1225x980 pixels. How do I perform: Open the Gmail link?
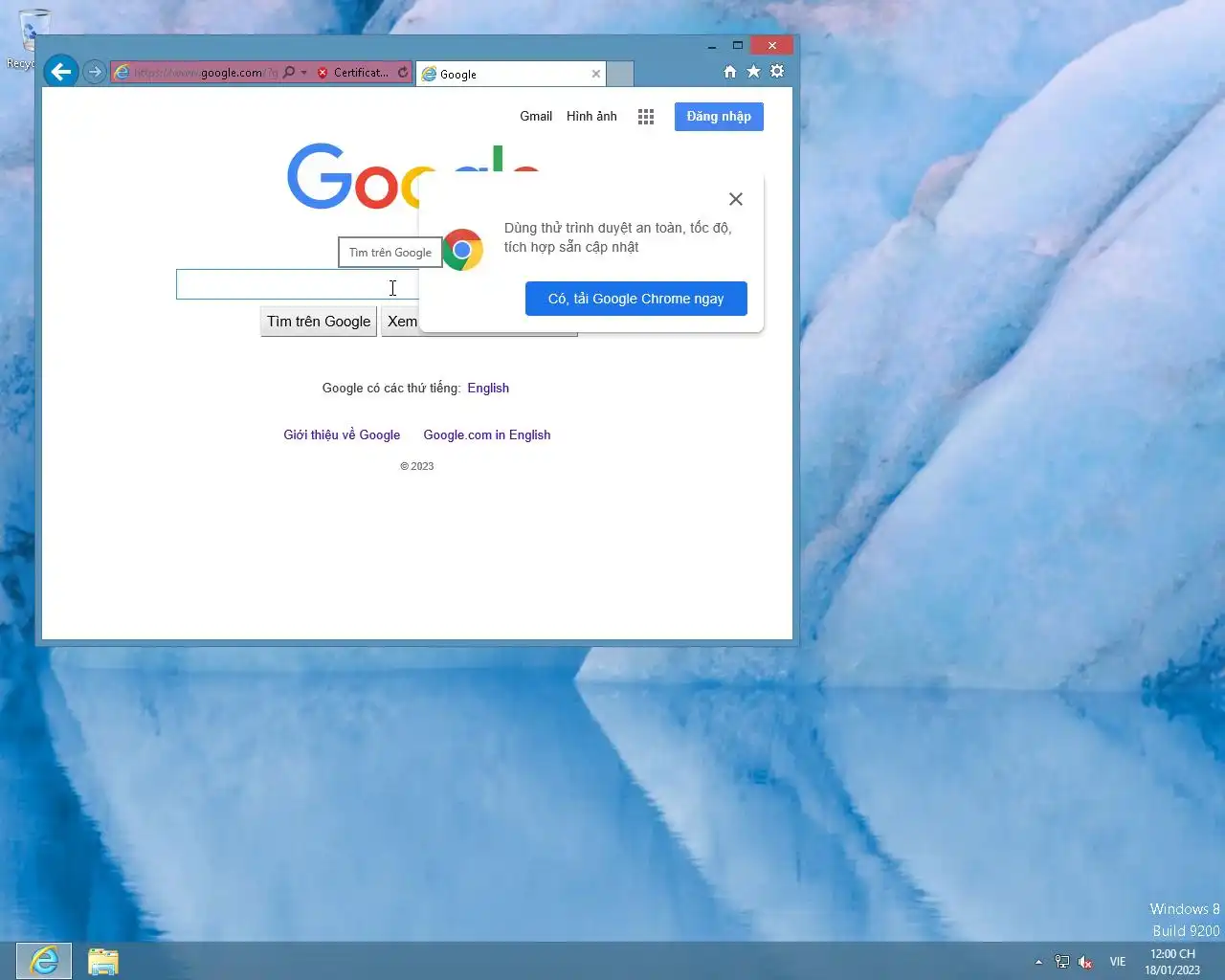pos(536,117)
